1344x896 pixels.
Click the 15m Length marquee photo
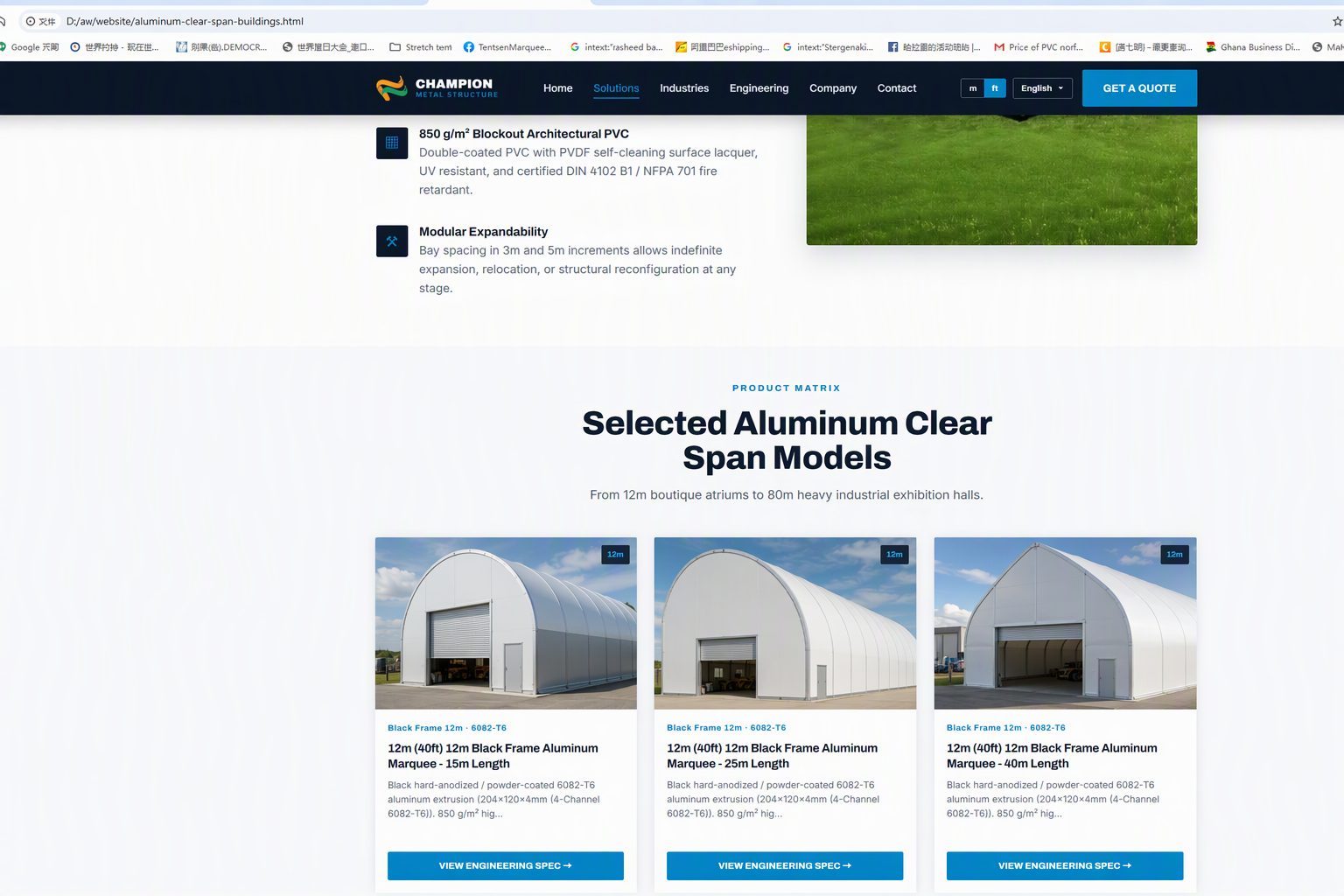click(506, 623)
